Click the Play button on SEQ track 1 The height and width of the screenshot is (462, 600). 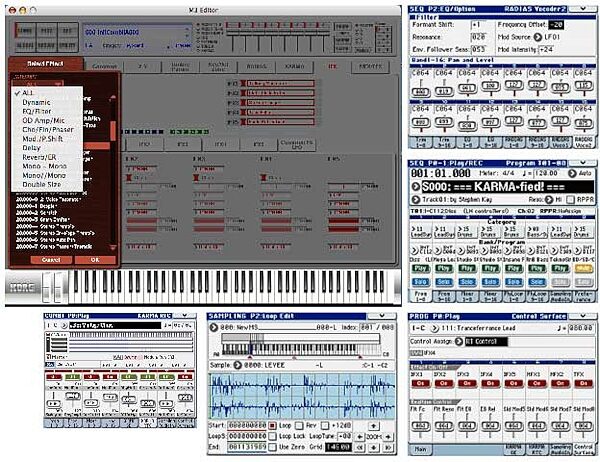420,269
